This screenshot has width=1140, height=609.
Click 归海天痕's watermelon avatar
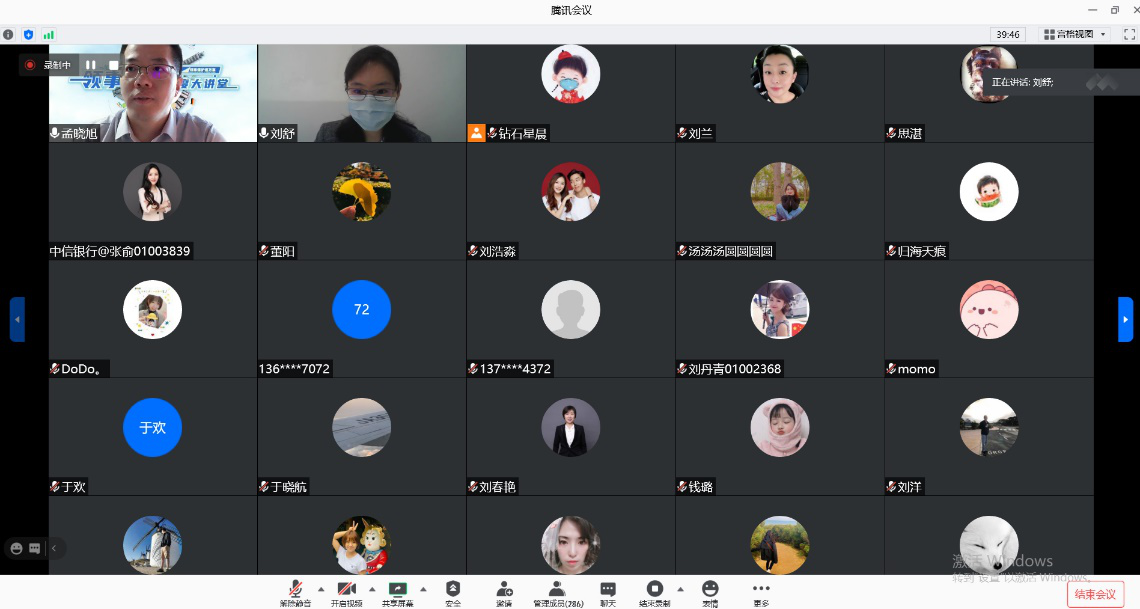[x=989, y=192]
